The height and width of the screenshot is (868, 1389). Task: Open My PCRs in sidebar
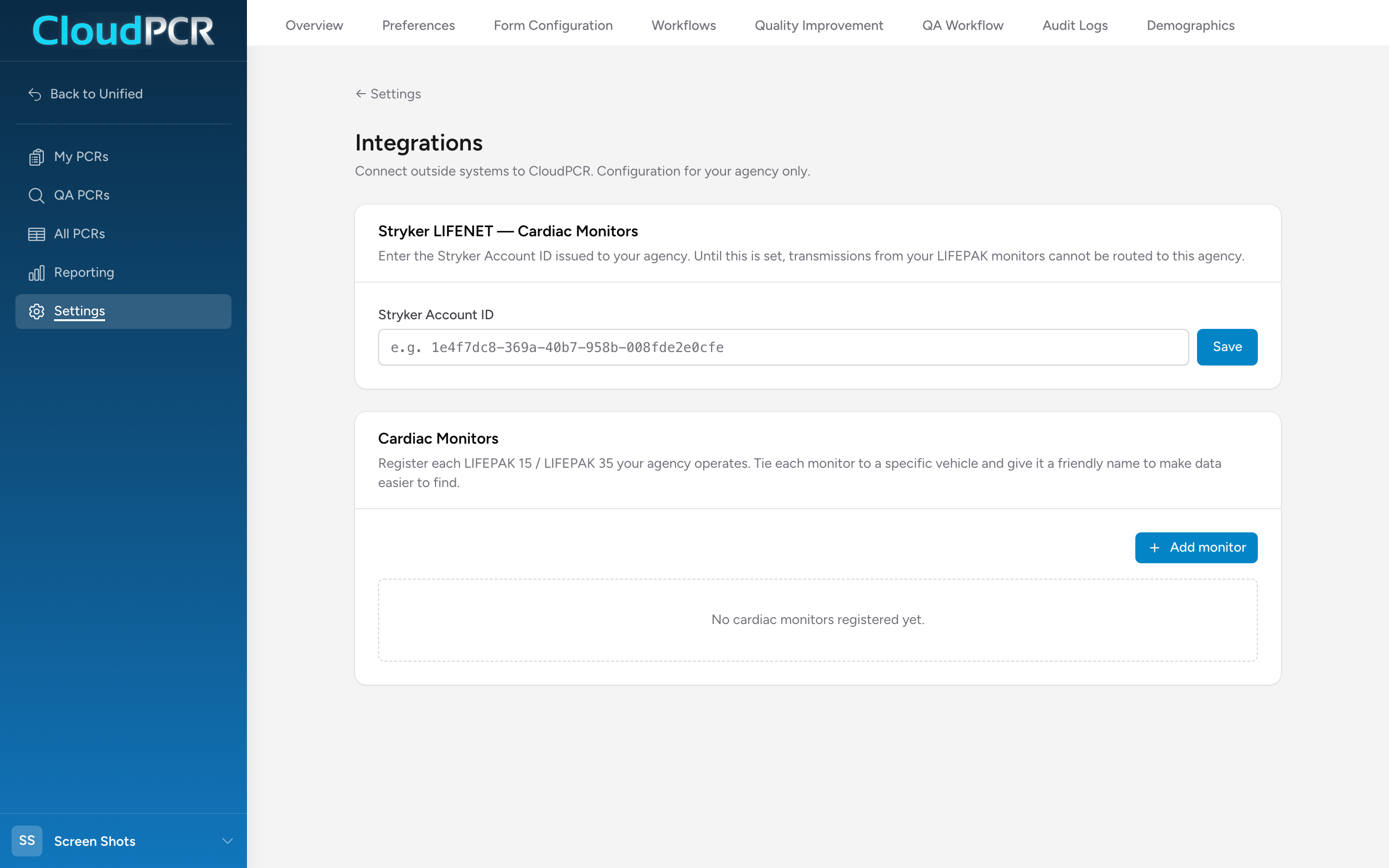[123, 157]
